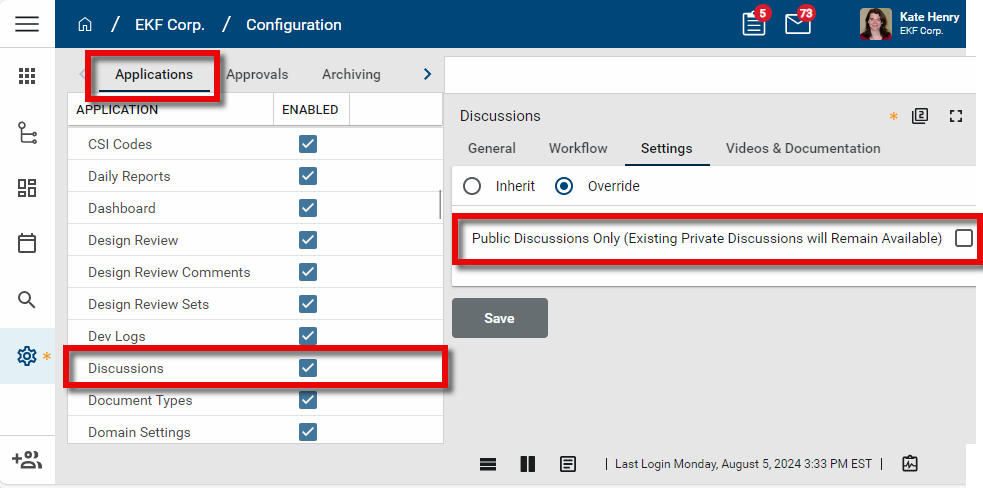Screen dimensions: 983x488
Task: Open the mail notifications envelope icon
Action: coord(798,24)
